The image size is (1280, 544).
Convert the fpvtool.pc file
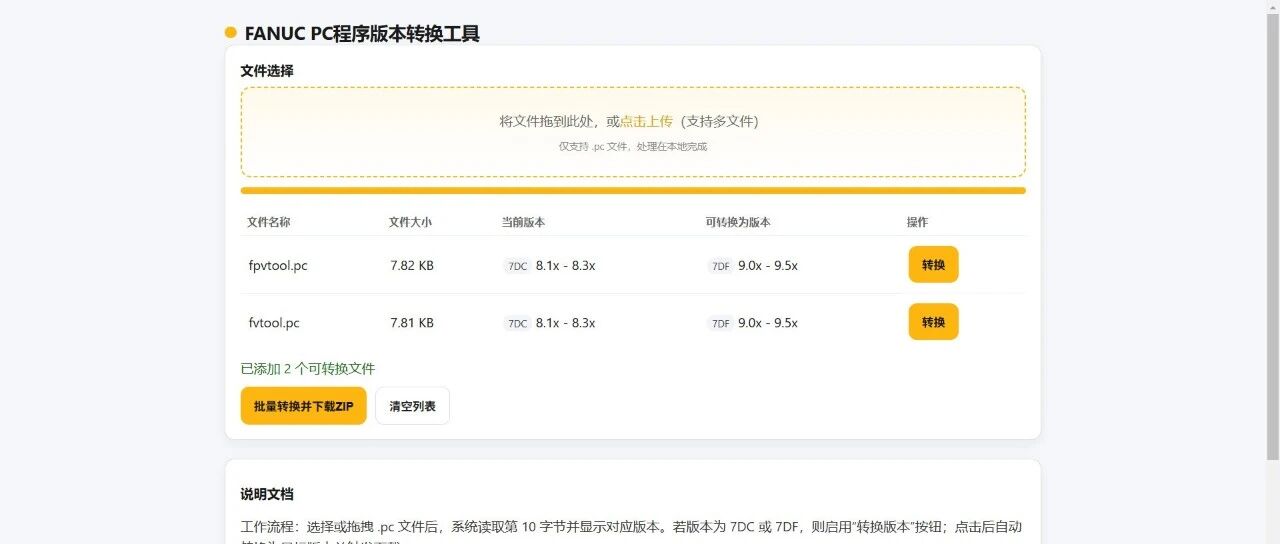pos(933,265)
